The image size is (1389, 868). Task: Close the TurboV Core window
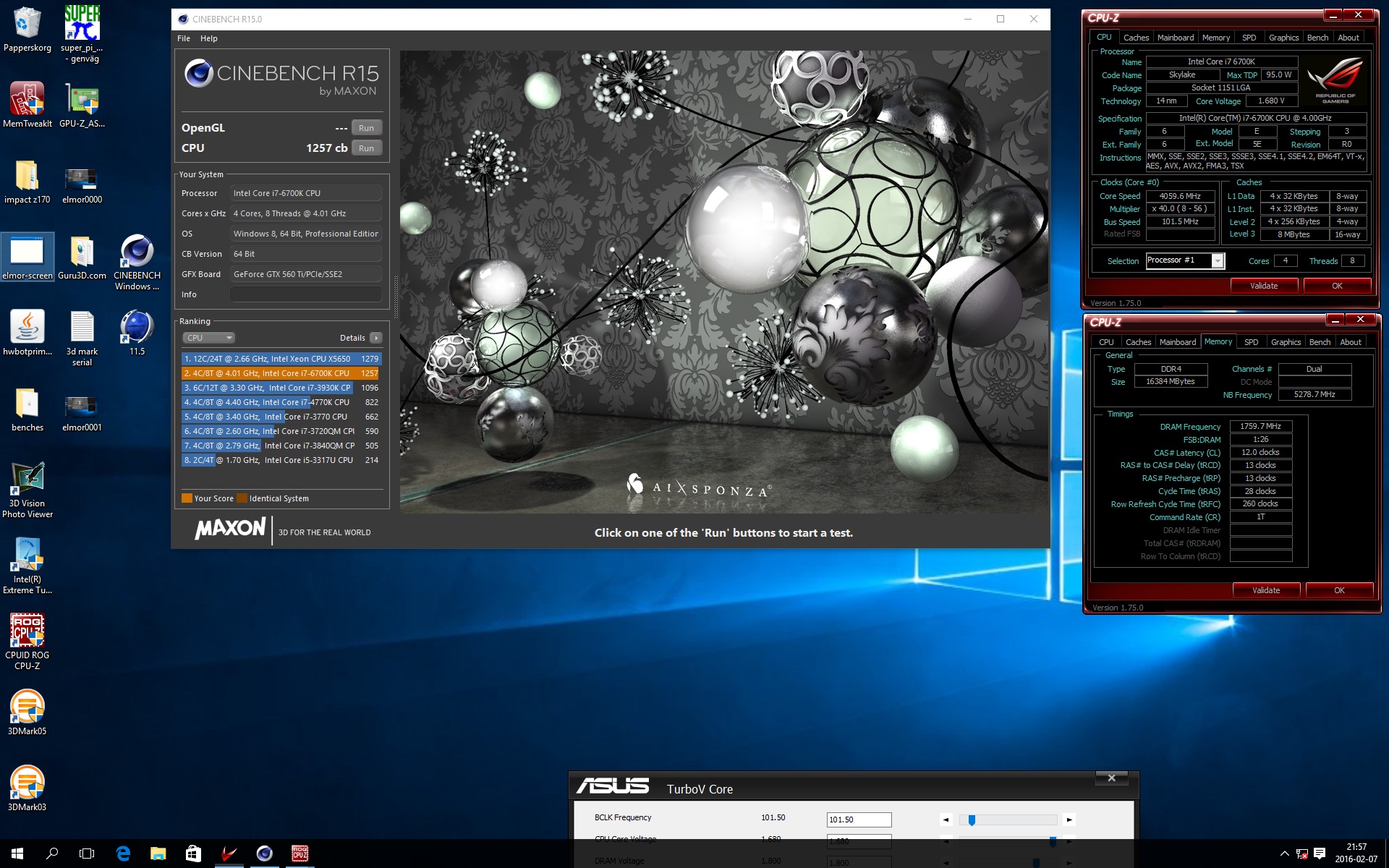pyautogui.click(x=1112, y=778)
